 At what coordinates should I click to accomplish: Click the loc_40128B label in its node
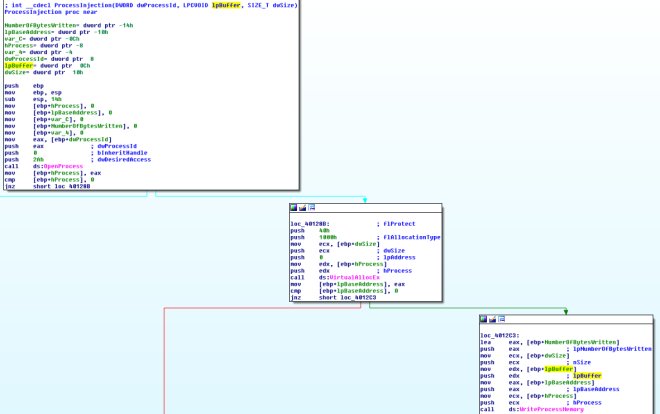pos(311,222)
